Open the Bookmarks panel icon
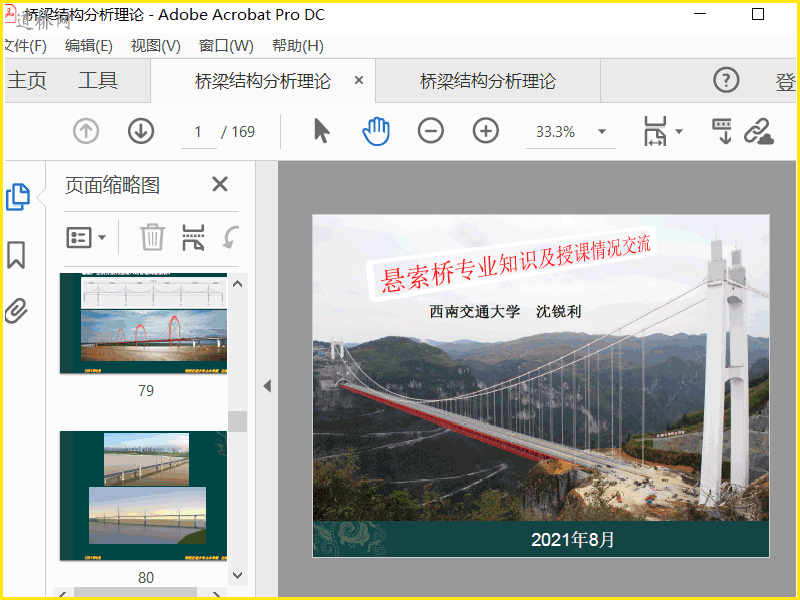Viewport: 800px width, 600px height. (16, 255)
